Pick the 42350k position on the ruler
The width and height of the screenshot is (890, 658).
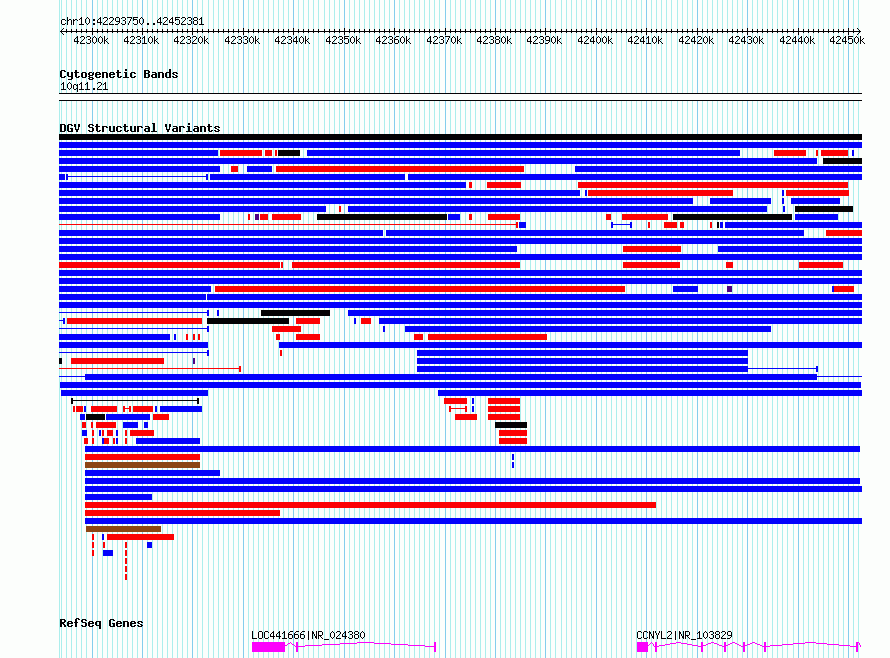(343, 40)
